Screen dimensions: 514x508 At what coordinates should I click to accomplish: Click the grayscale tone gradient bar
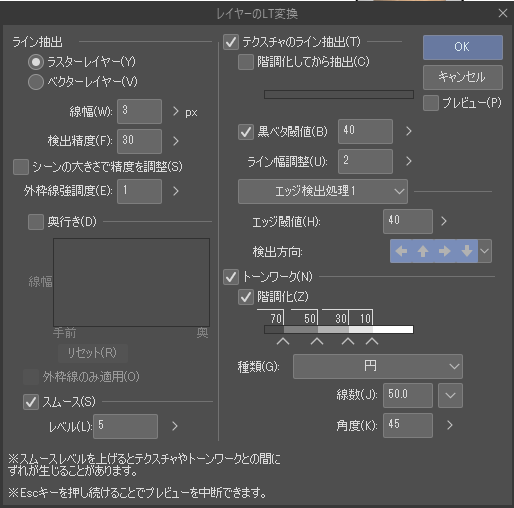(339, 330)
